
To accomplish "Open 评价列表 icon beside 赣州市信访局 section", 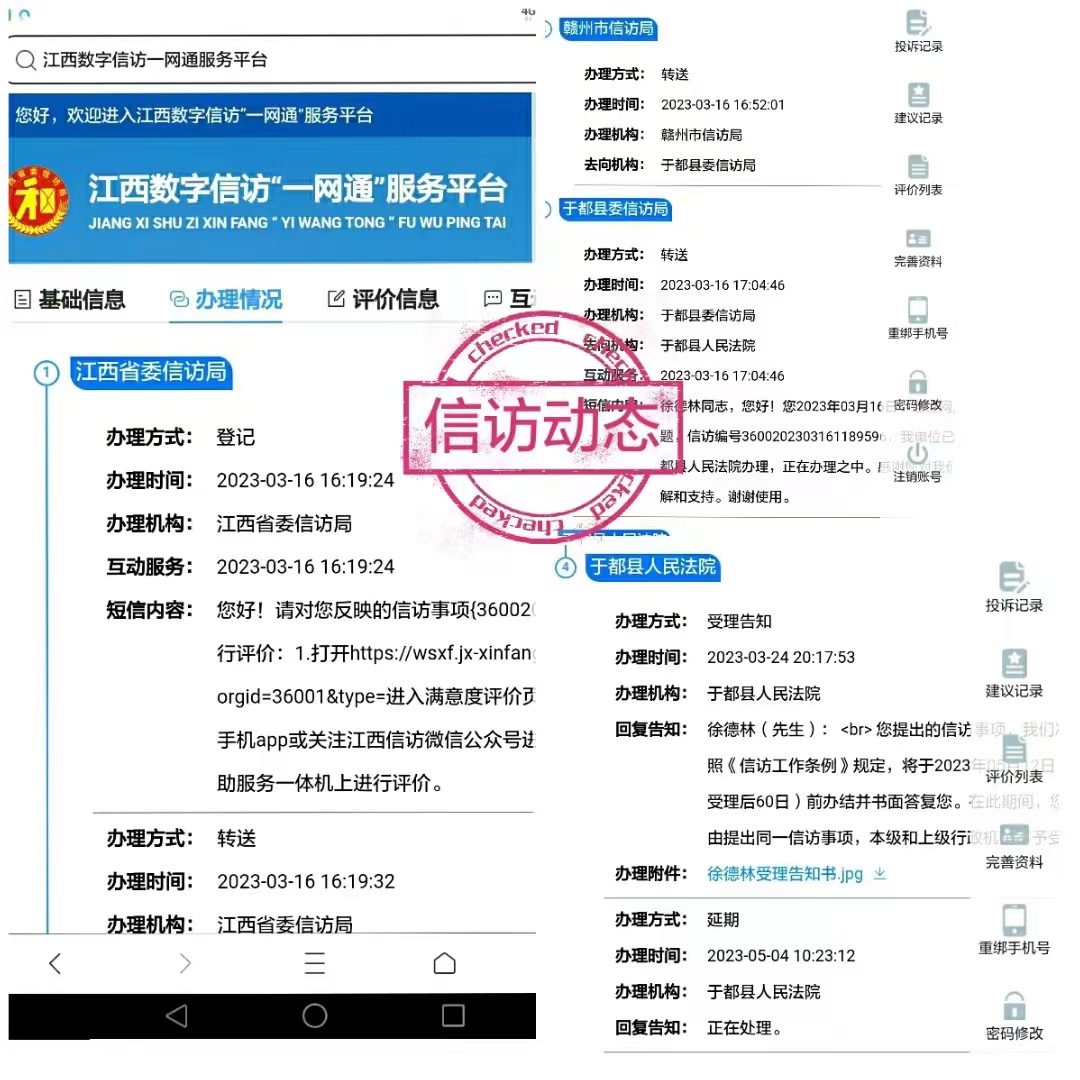I will [x=918, y=175].
